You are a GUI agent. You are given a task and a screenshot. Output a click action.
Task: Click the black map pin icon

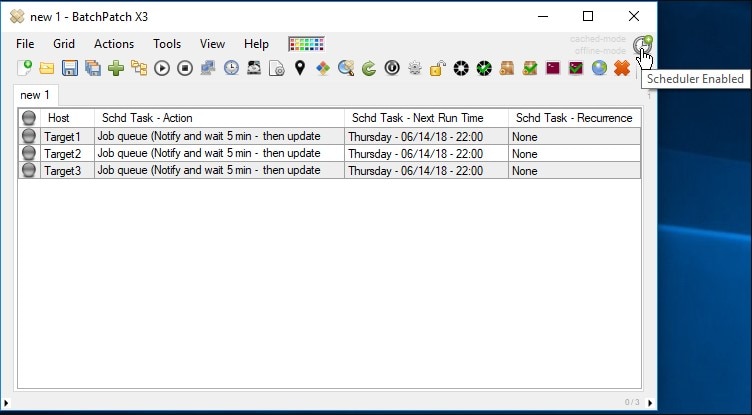[300, 68]
